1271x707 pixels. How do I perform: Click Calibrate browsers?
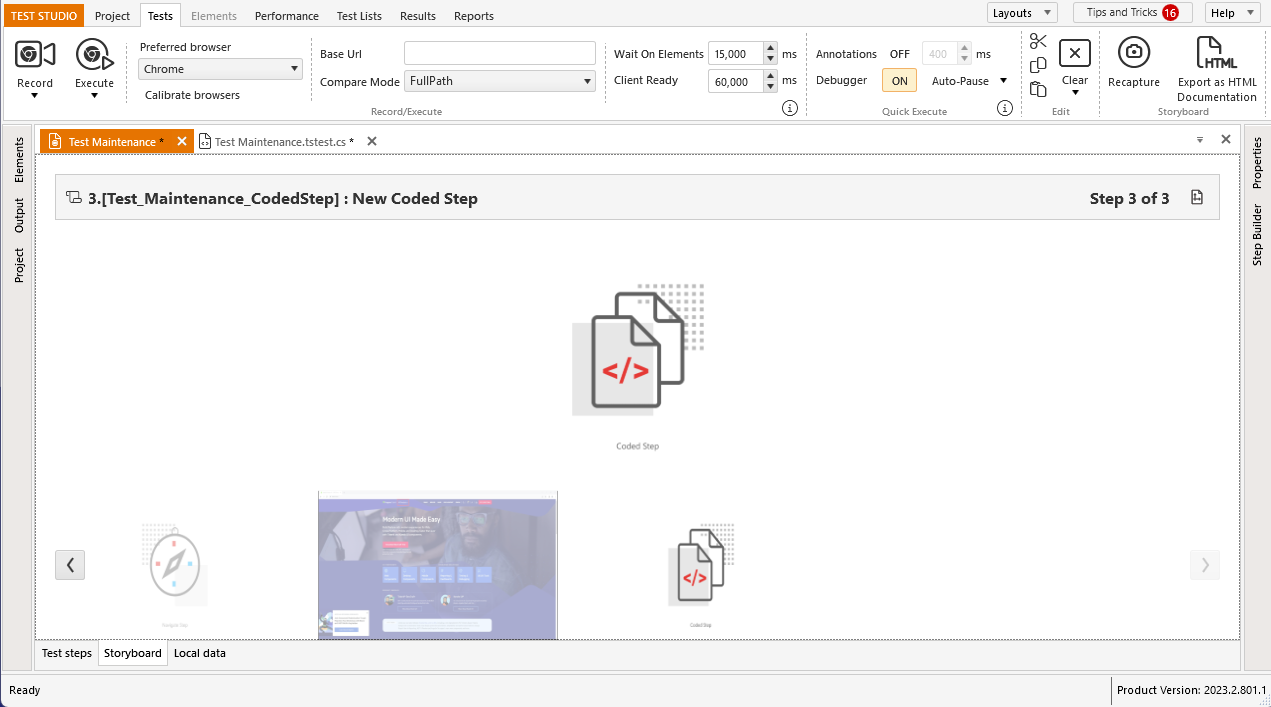pyautogui.click(x=192, y=95)
